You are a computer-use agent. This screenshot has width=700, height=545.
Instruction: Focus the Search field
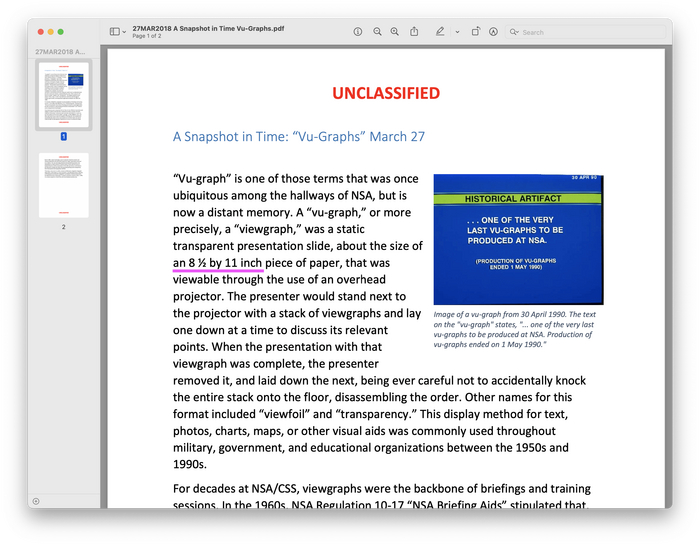pos(585,32)
